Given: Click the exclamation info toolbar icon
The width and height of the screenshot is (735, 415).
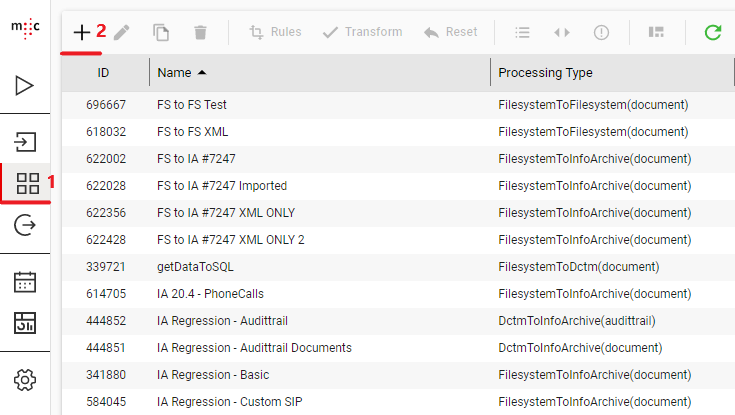Looking at the screenshot, I should [601, 32].
